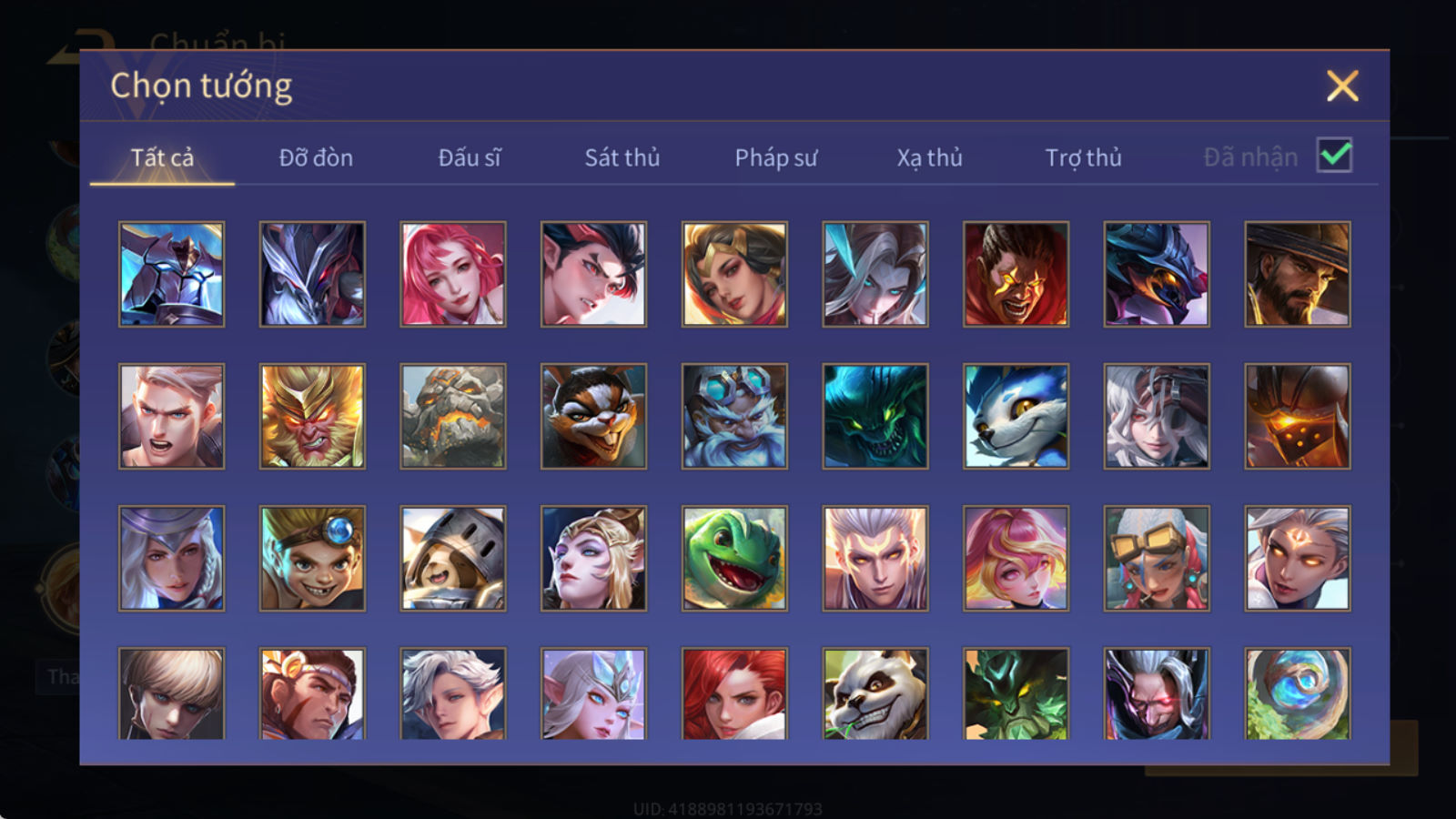Close the Chọn tướng dialog

click(x=1342, y=86)
